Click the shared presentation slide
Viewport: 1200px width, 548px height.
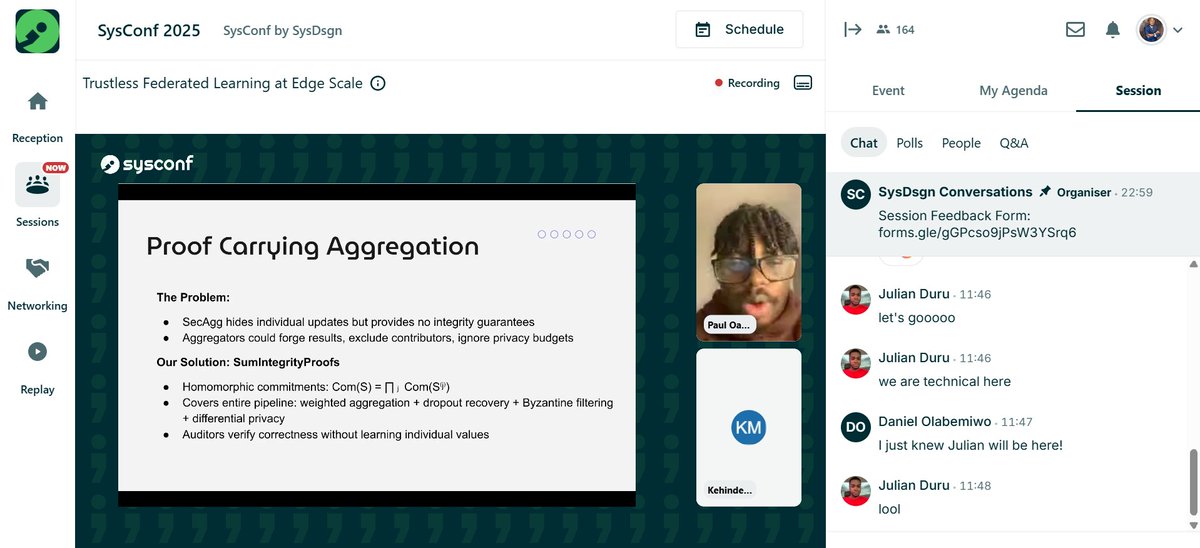point(377,345)
